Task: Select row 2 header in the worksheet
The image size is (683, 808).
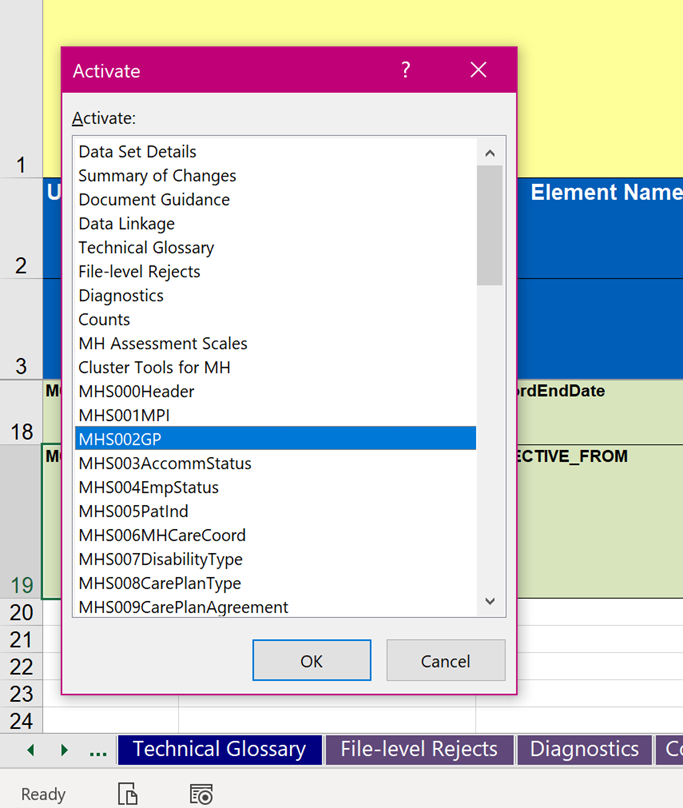Action: click(21, 228)
